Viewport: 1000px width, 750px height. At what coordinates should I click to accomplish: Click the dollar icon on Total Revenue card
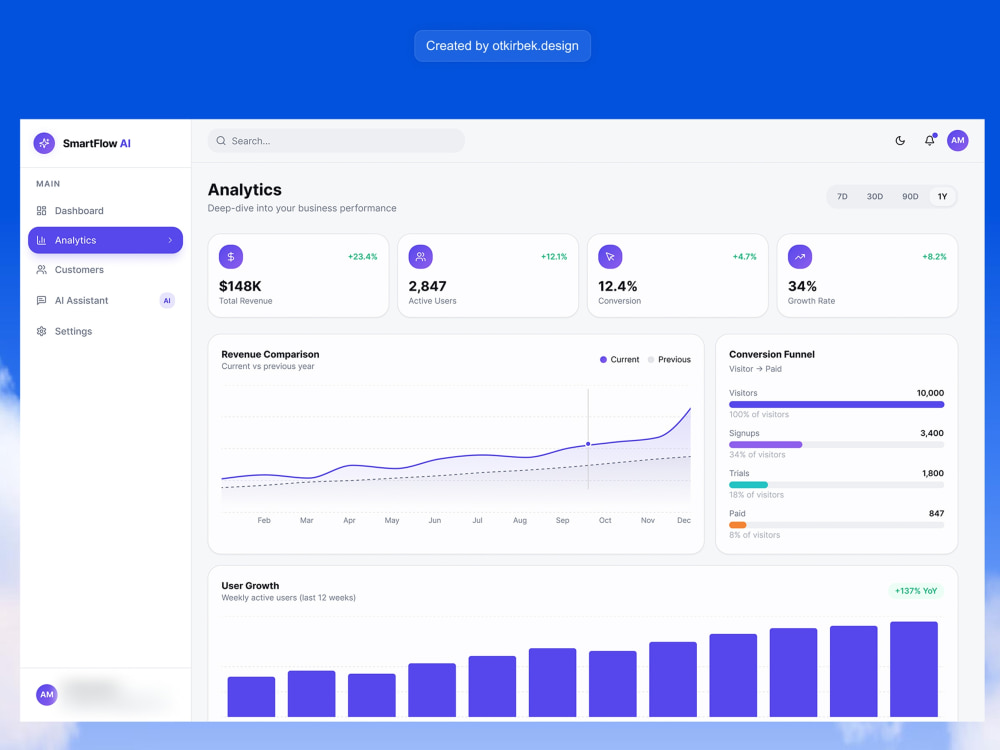pos(231,256)
